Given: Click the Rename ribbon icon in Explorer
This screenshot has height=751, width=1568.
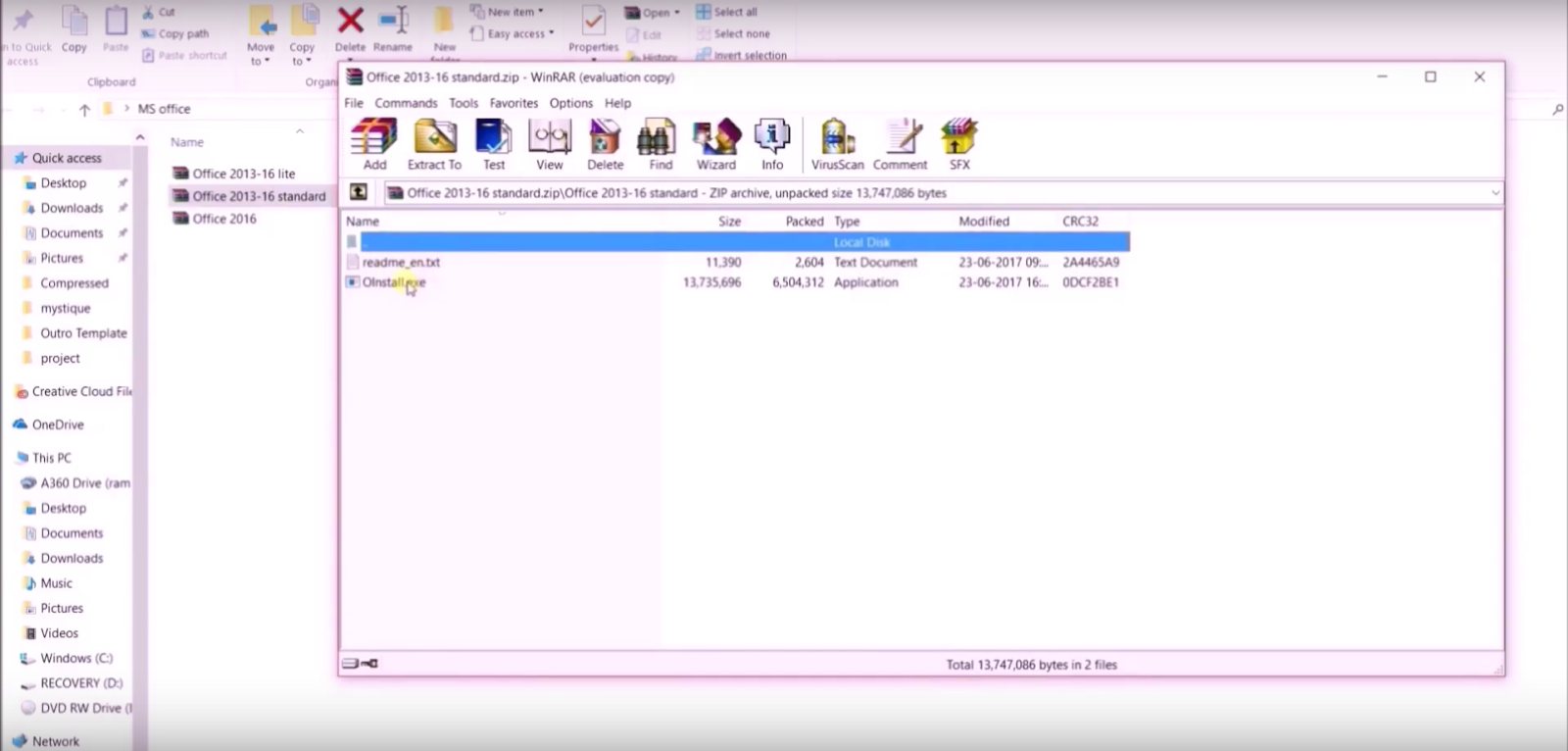Looking at the screenshot, I should click(x=393, y=28).
